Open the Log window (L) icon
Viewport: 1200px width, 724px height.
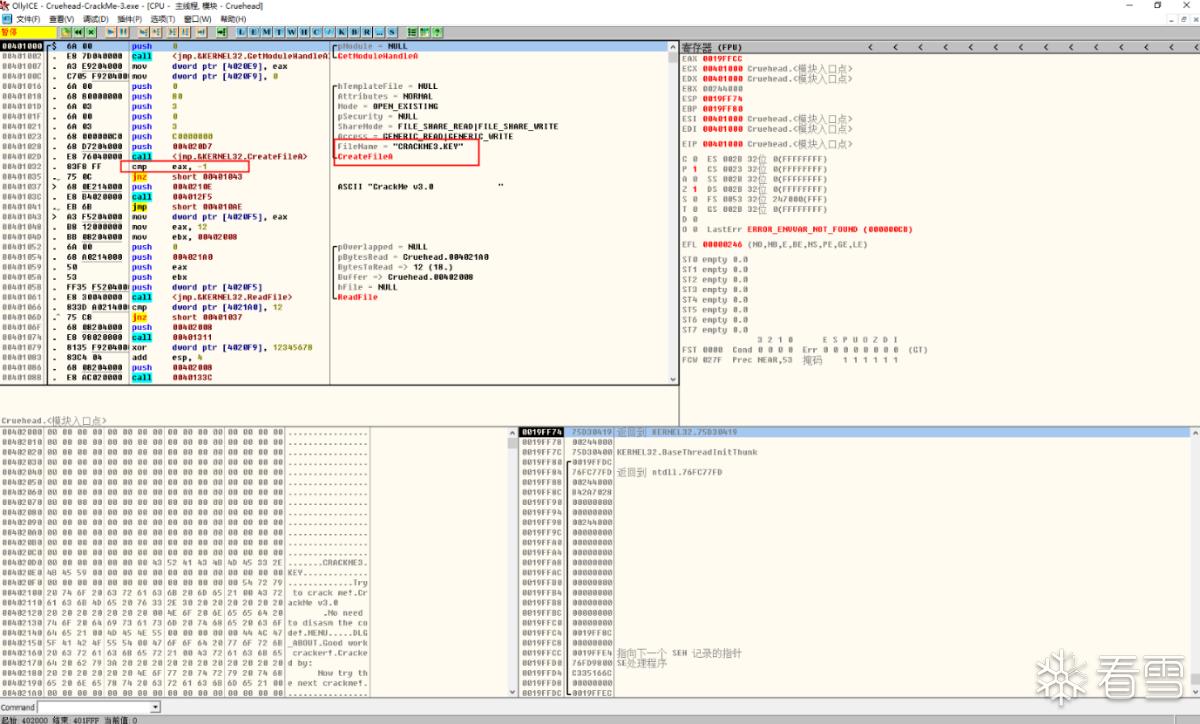(x=242, y=32)
